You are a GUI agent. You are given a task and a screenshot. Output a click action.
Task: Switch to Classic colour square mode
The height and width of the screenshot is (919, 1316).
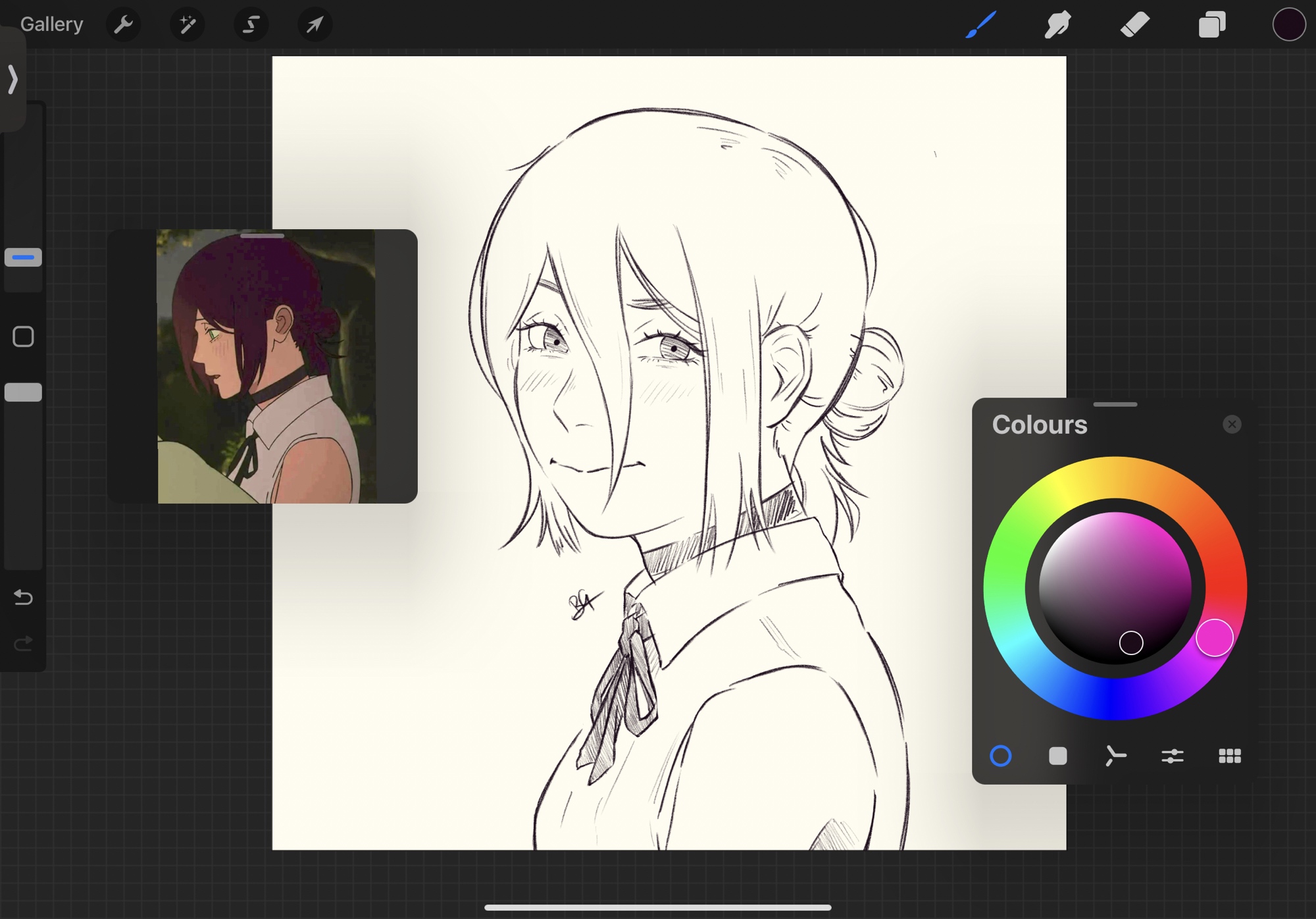1058,756
